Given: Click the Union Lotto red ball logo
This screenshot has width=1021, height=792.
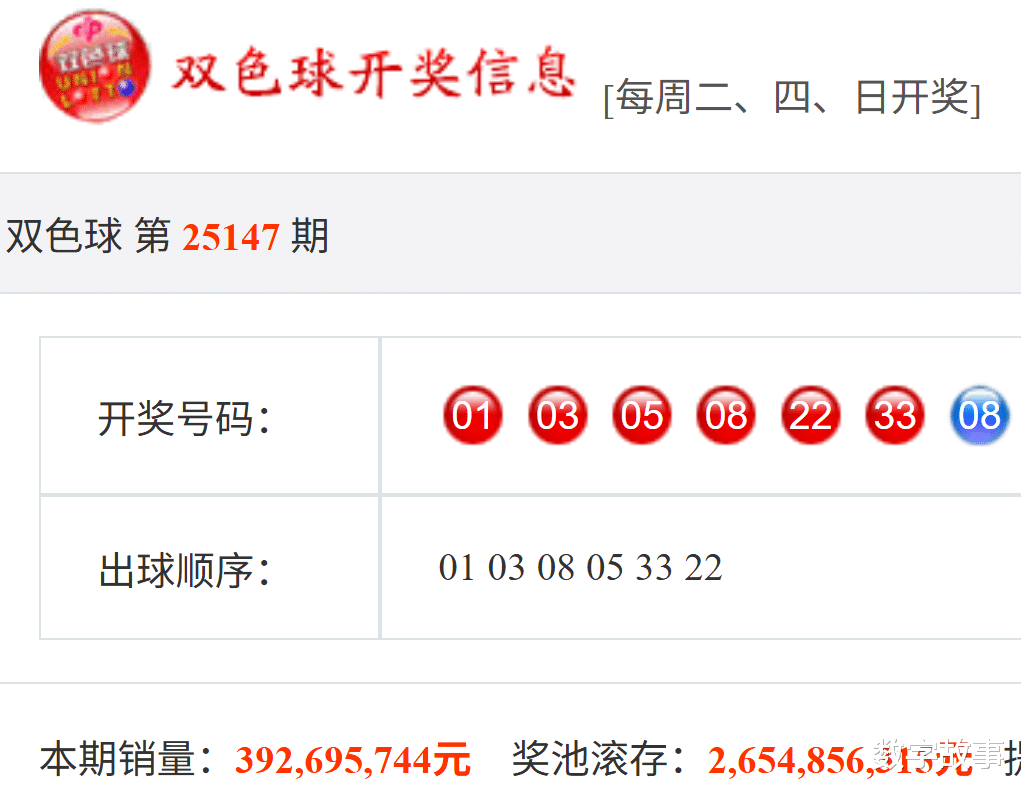Looking at the screenshot, I should pos(95,66).
